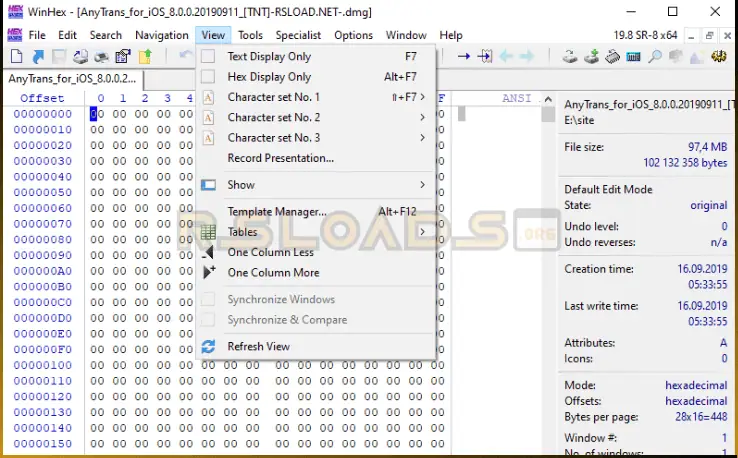Select One Column More menu entry
Viewport: 738px width, 458px height.
273,272
